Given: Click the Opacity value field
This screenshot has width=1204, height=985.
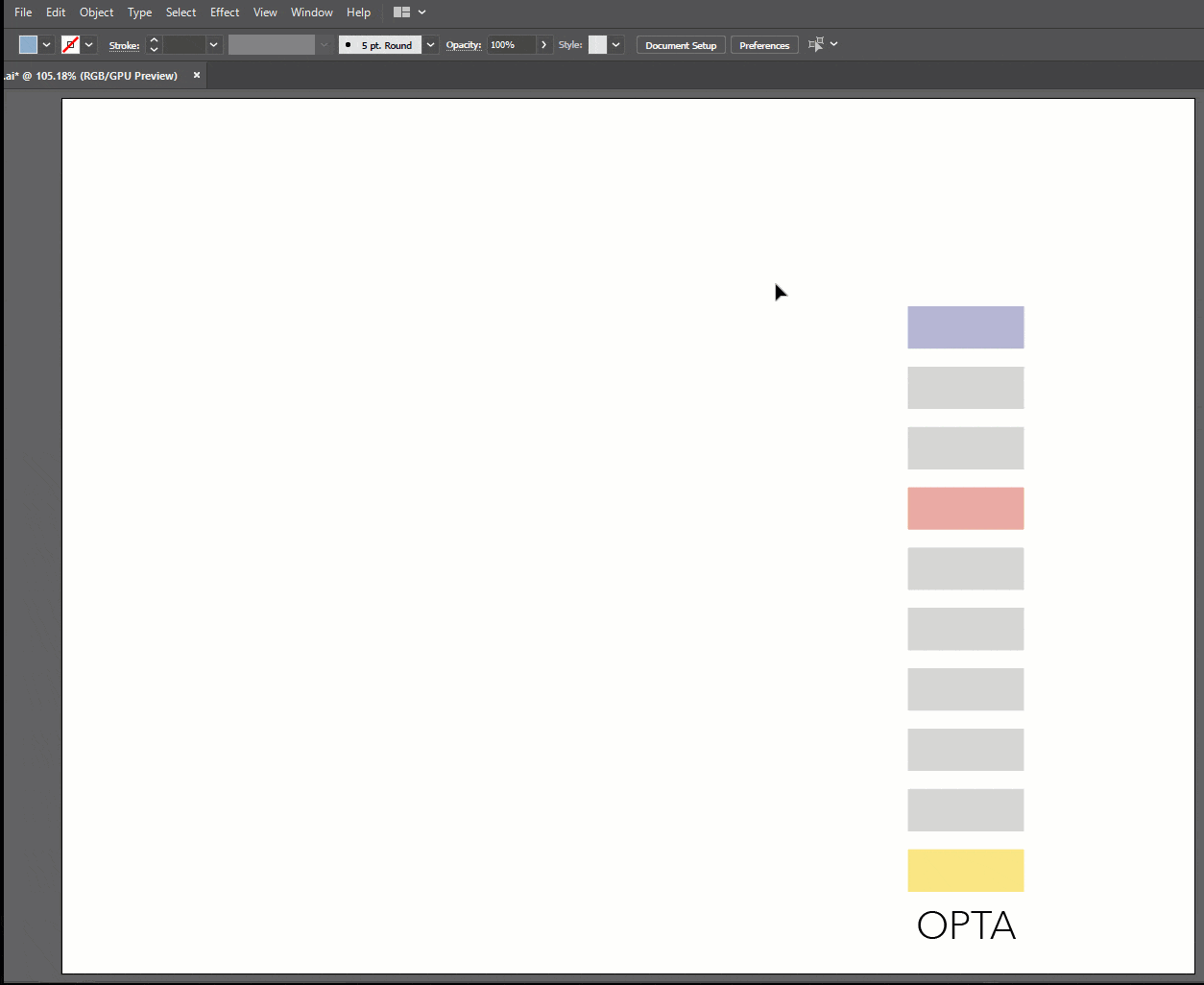Looking at the screenshot, I should coord(511,45).
